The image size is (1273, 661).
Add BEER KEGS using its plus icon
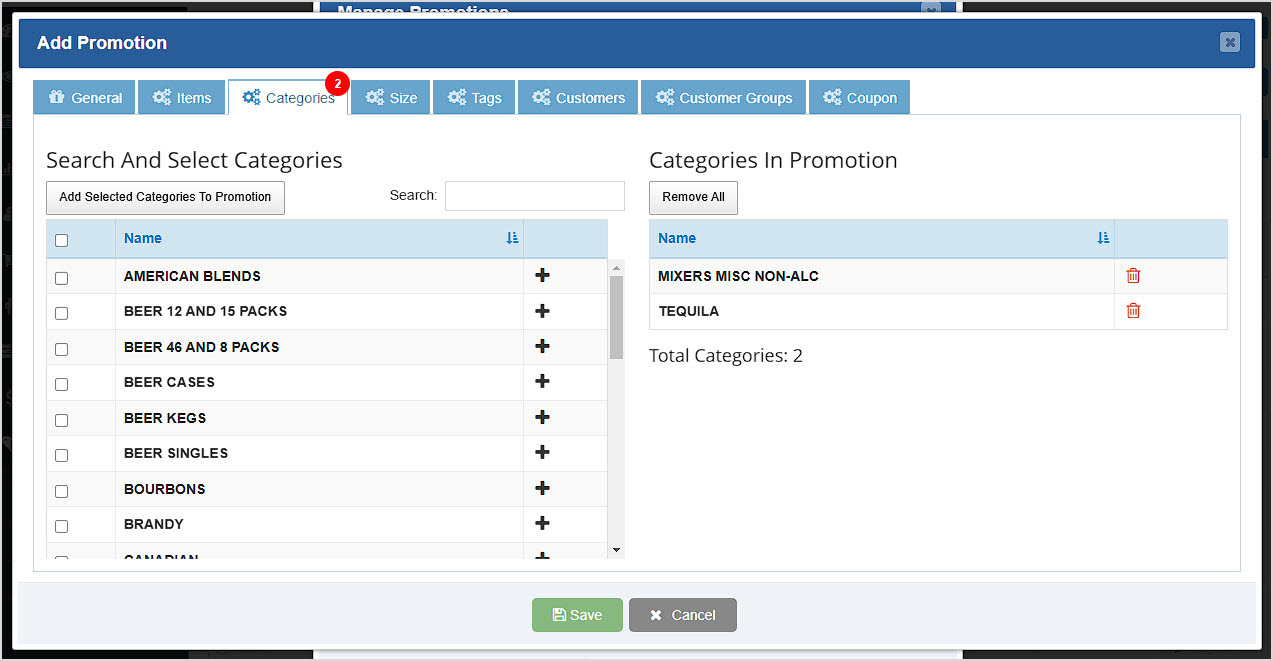541,416
